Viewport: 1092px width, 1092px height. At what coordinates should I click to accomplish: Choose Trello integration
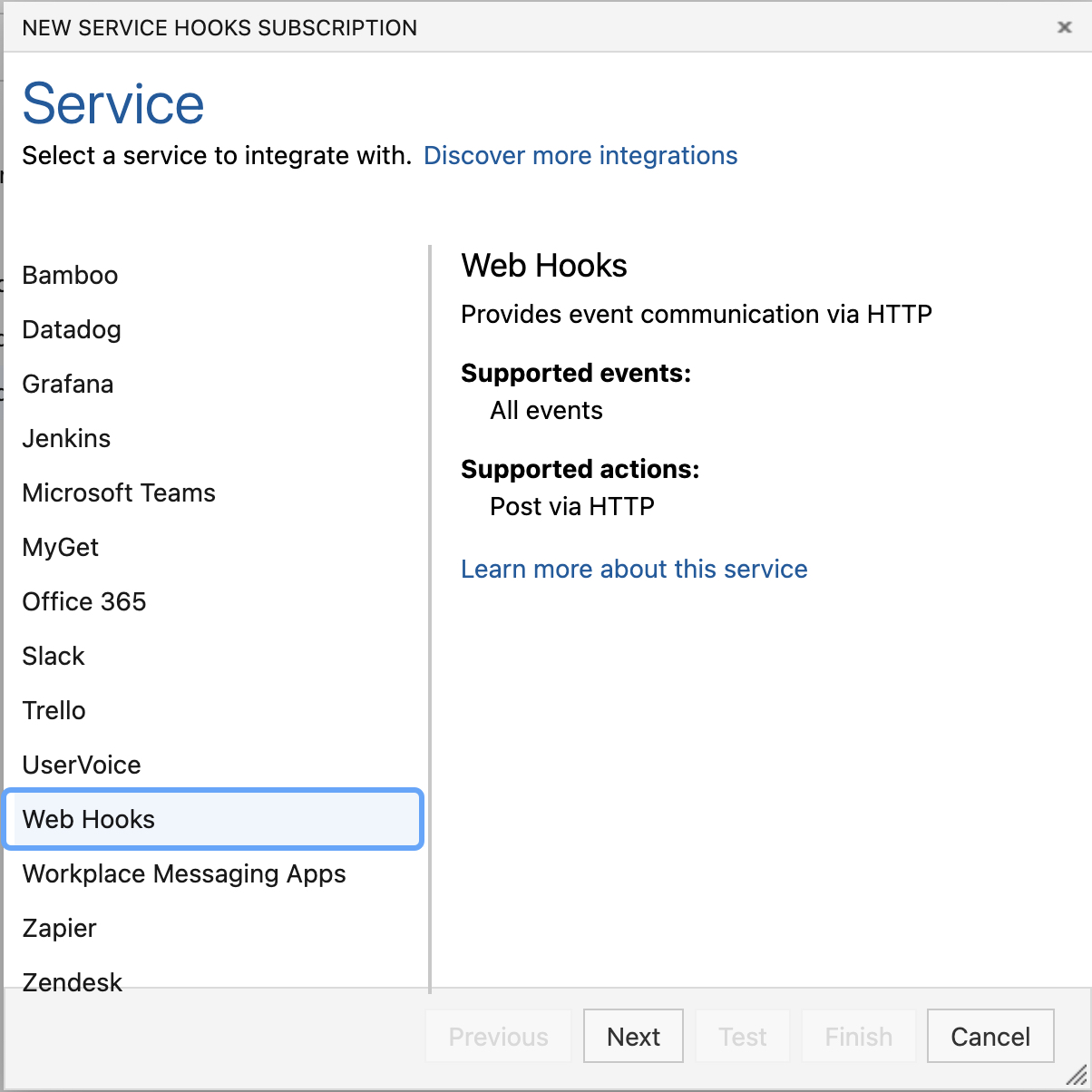click(214, 710)
